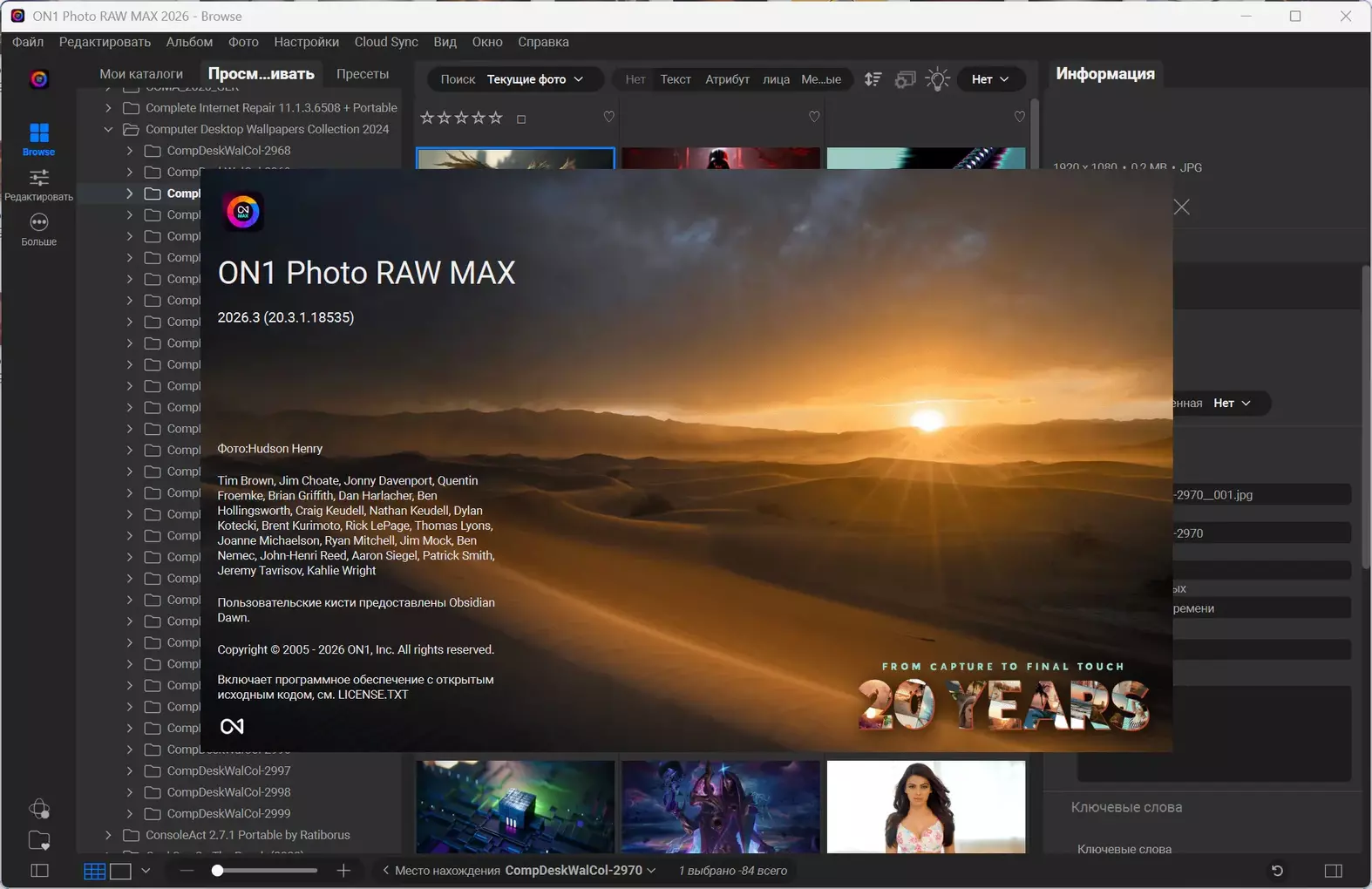Select the Атрибут filter button
Image resolution: width=1372 pixels, height=889 pixels.
(727, 79)
